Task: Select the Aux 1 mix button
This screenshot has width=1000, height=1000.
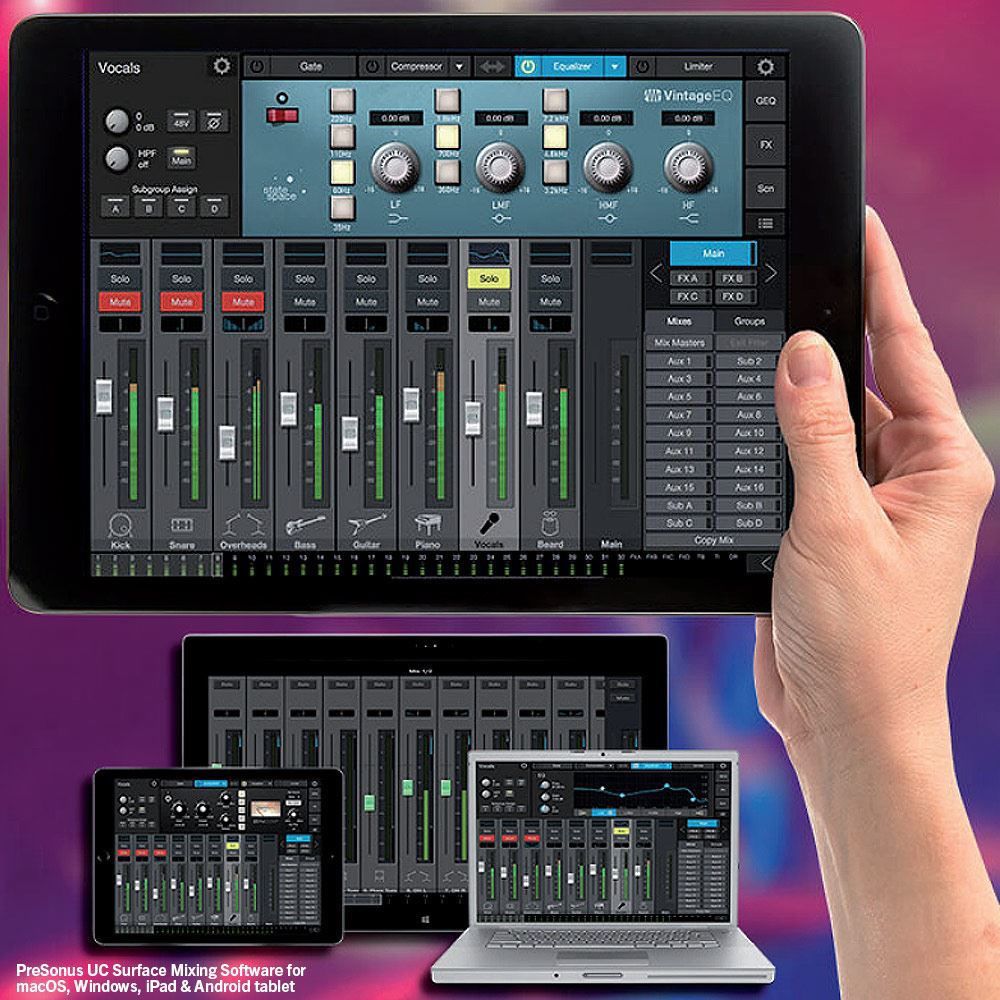Action: tap(679, 360)
